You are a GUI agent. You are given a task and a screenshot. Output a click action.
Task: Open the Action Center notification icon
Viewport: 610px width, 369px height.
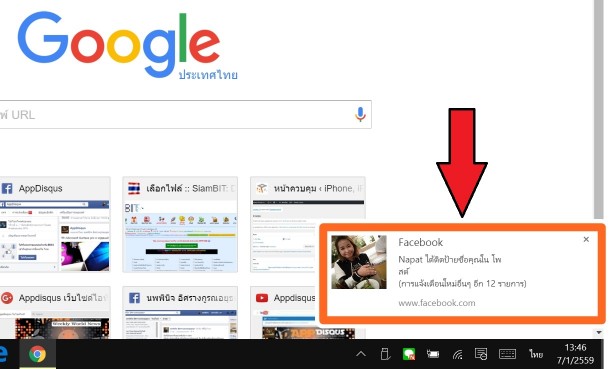click(x=481, y=354)
